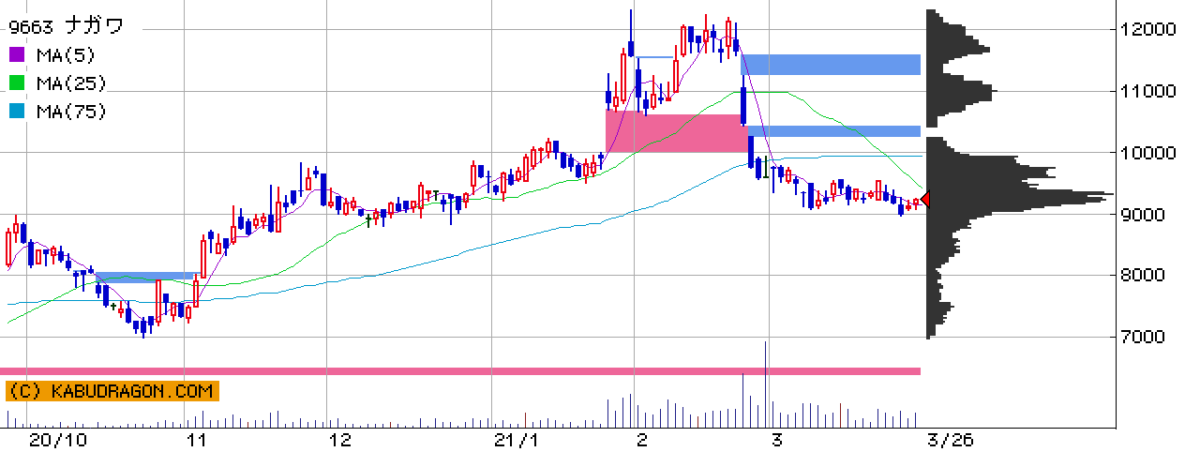Select the MA(5) legend label
1200x452 pixels.
click(65, 55)
